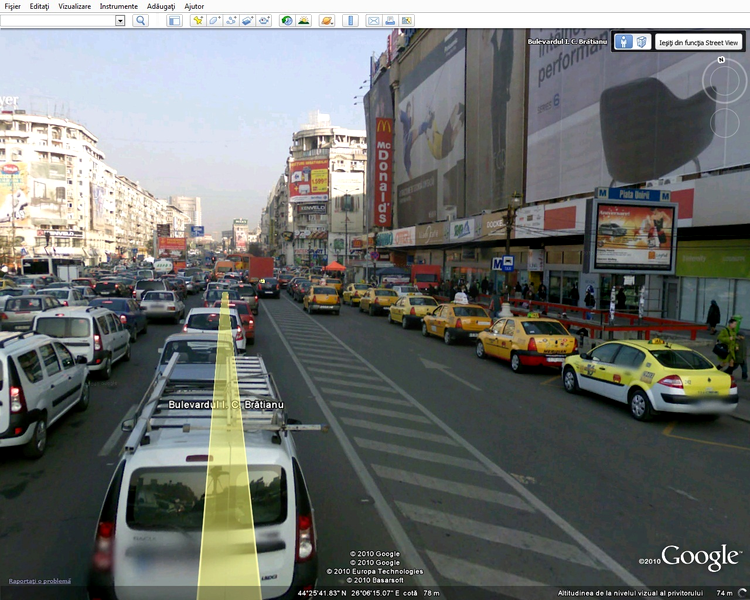Viewport: 750px width, 600px height.
Task: Click Ieșiți din funcția Street View button
Action: coord(699,43)
